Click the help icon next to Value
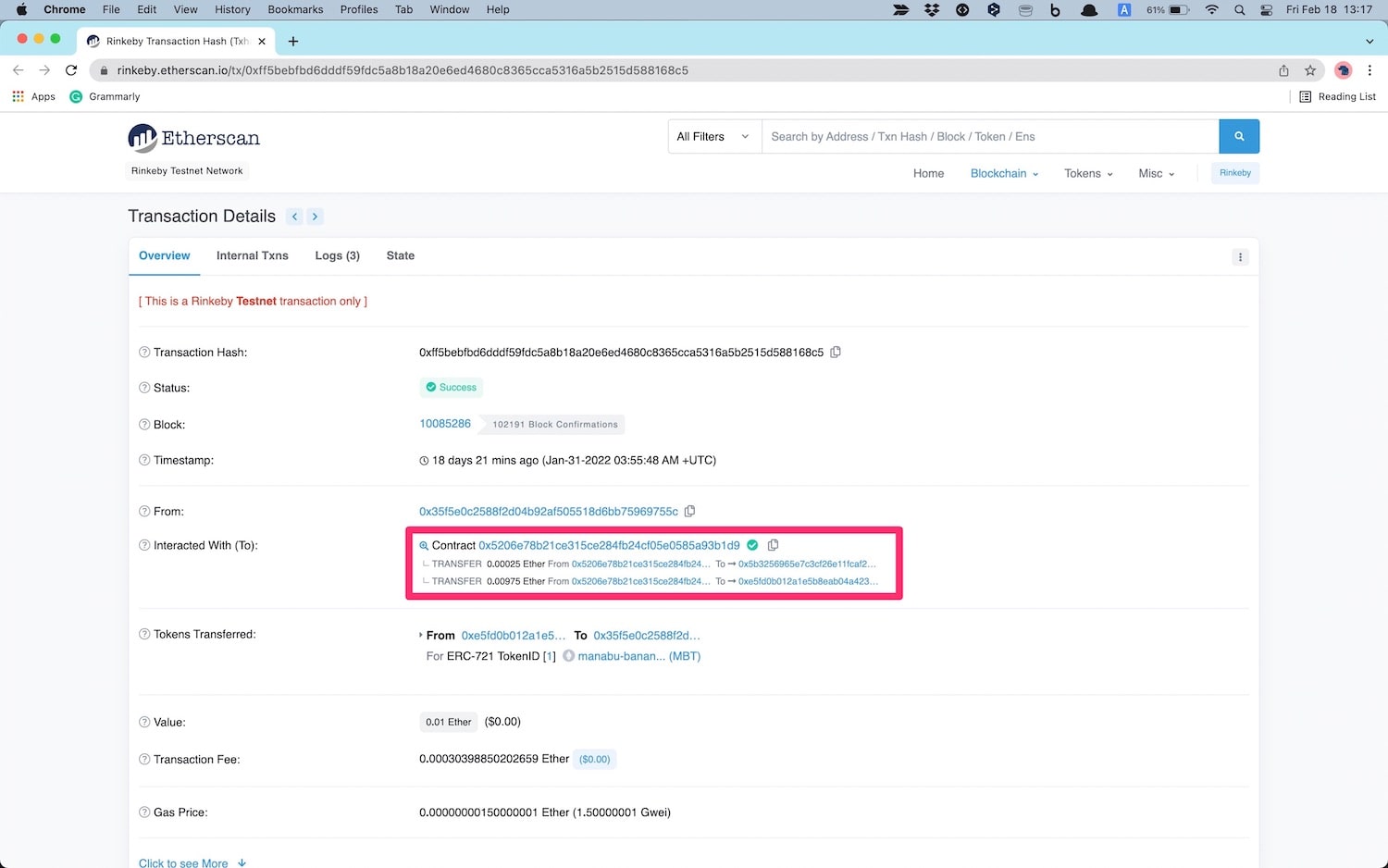This screenshot has width=1388, height=868. (144, 722)
